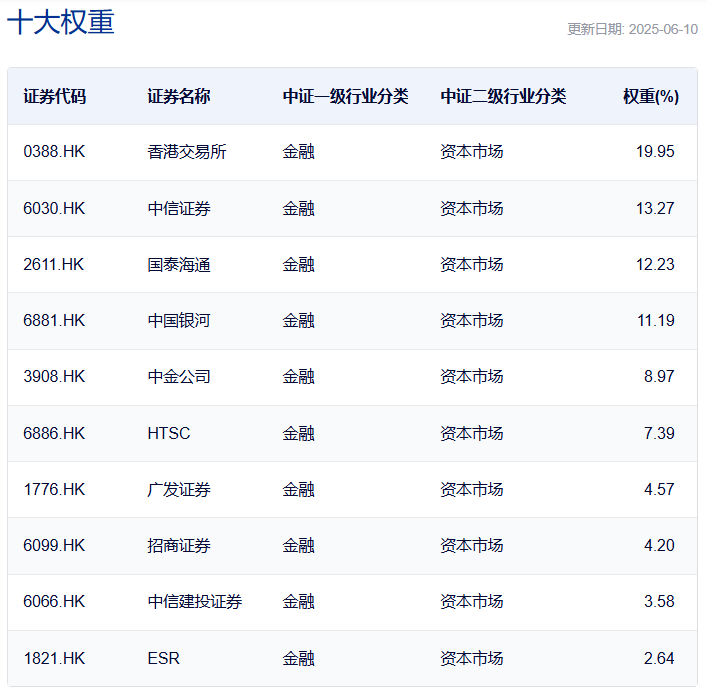The height and width of the screenshot is (695, 707).
Task: Open the 中金公司 row name
Action: 179,377
